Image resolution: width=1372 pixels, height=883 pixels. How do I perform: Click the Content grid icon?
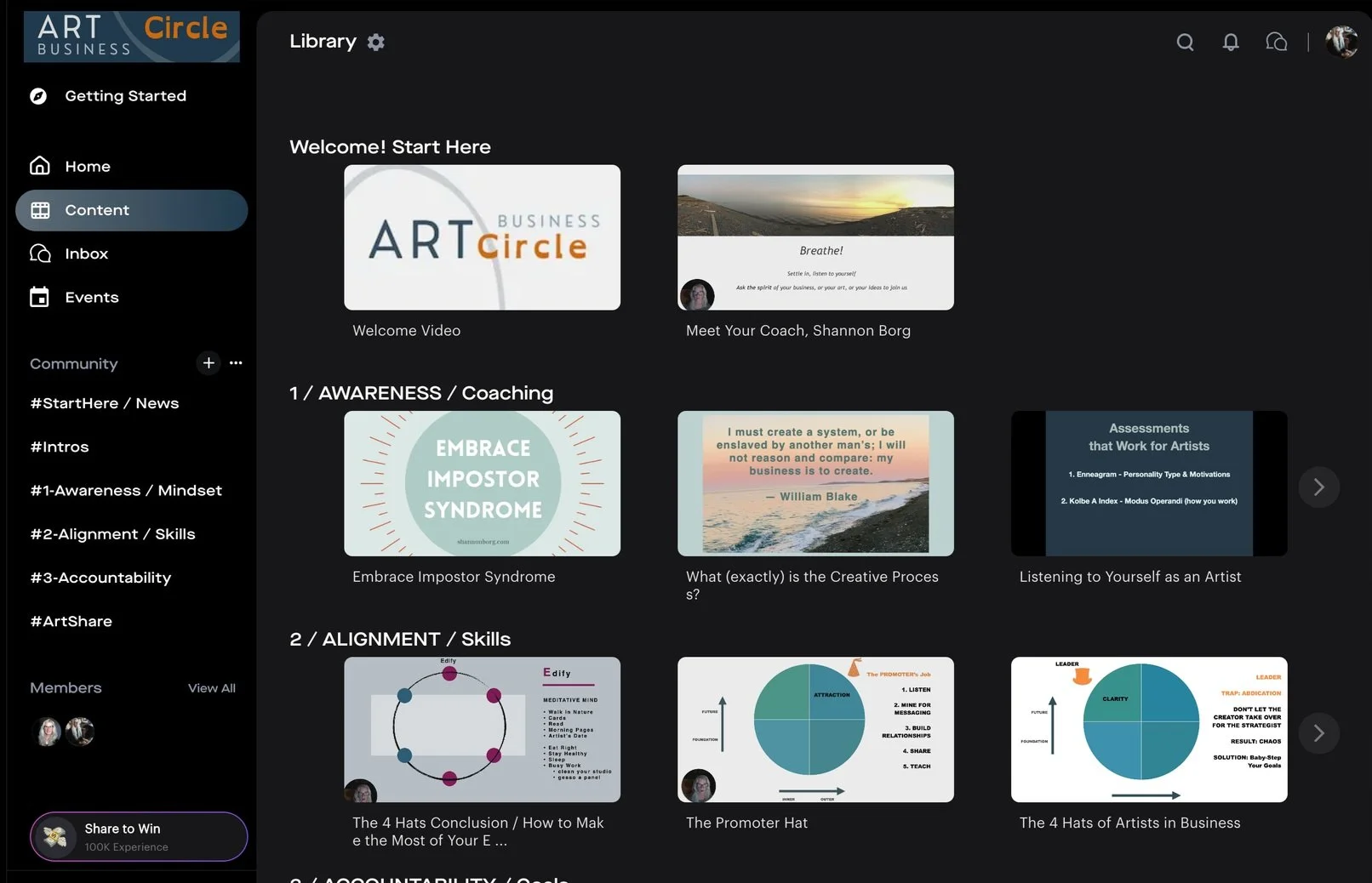[40, 210]
